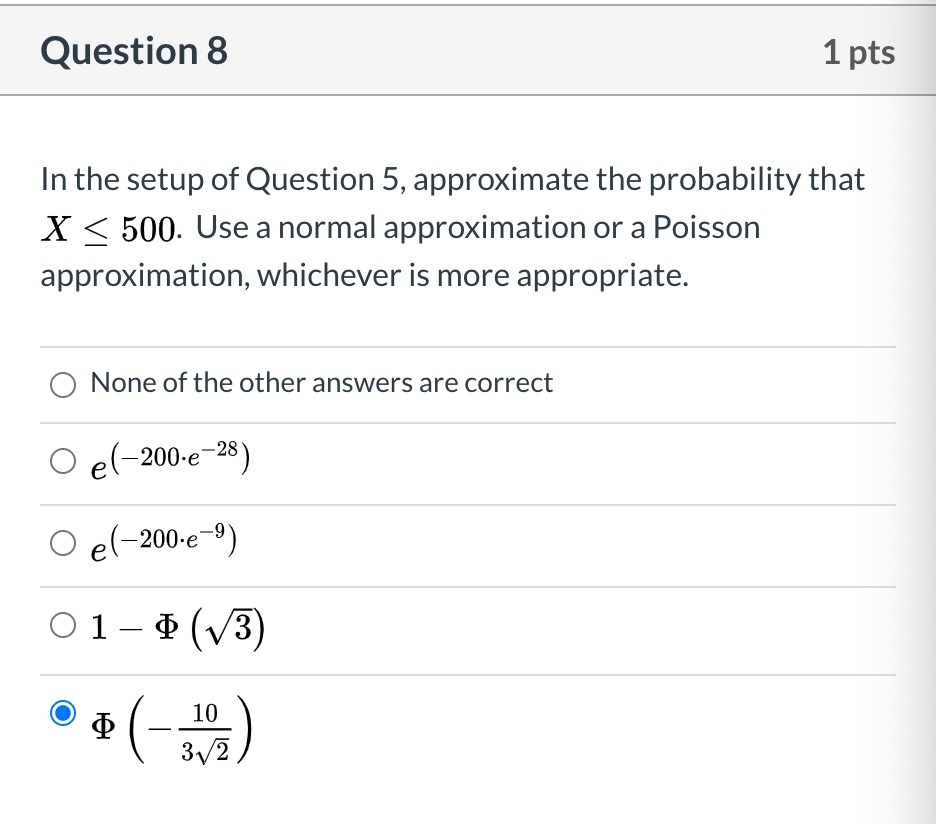Click the e^(-200·e^-28) formula label
This screenshot has height=824, width=936.
169,463
